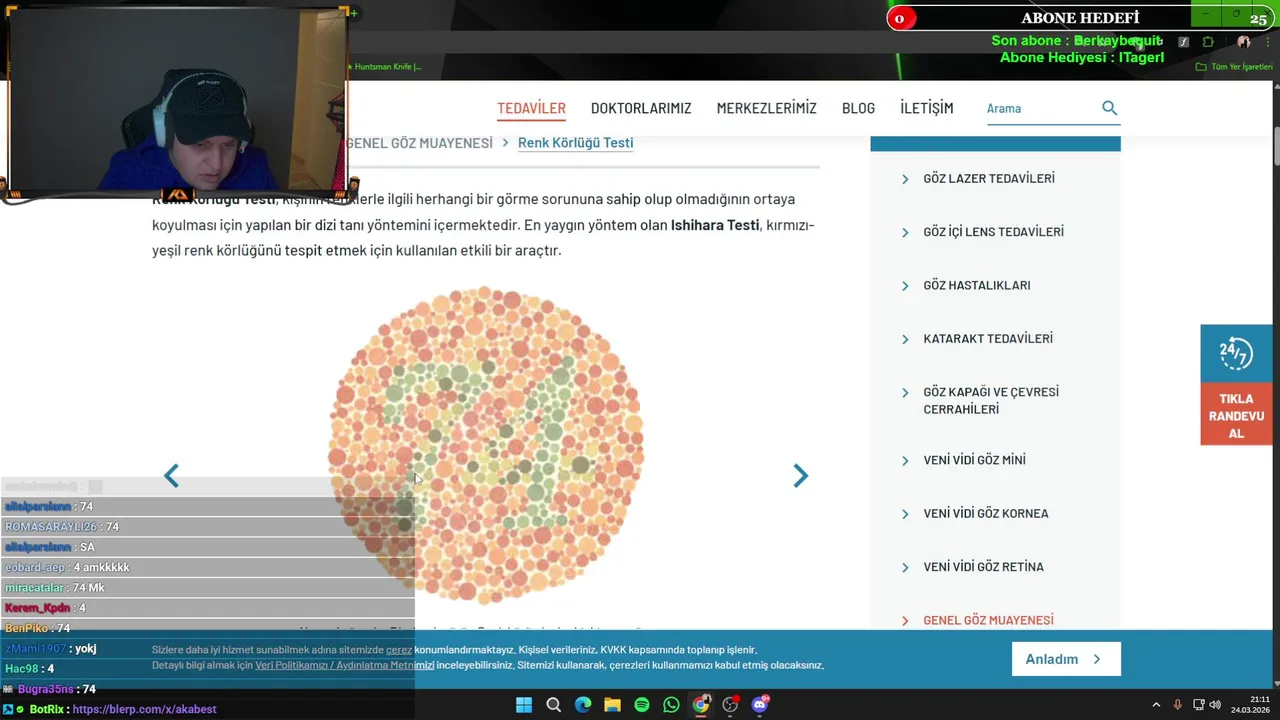
Task: Accept cookies with Anladım button
Action: pos(1066,659)
